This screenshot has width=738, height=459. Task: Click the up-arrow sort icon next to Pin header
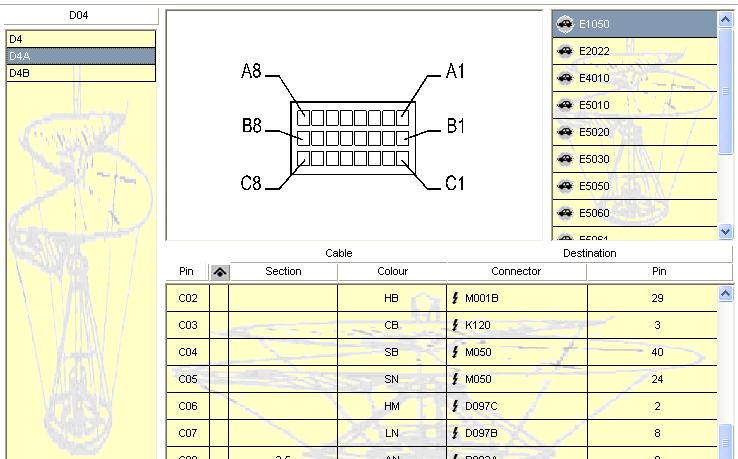click(x=220, y=272)
